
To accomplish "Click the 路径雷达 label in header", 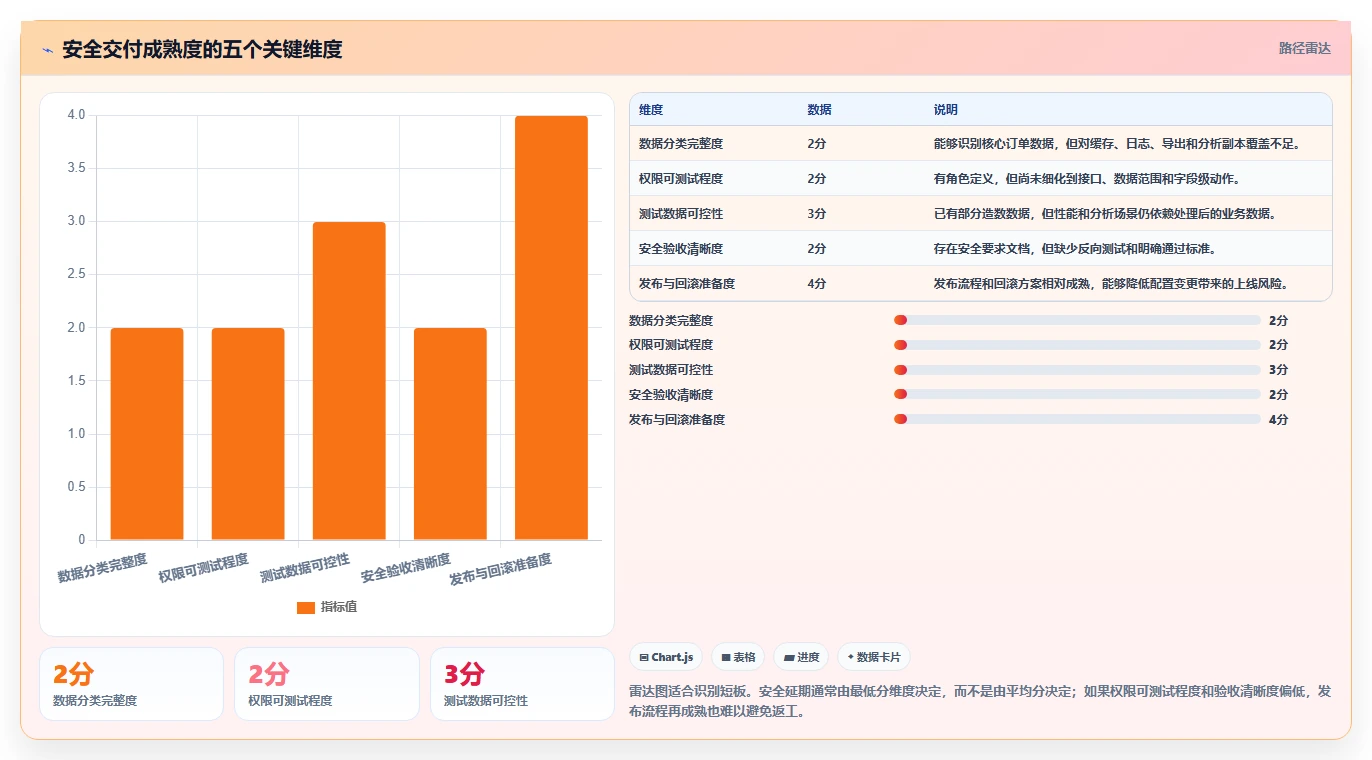I will [1305, 48].
